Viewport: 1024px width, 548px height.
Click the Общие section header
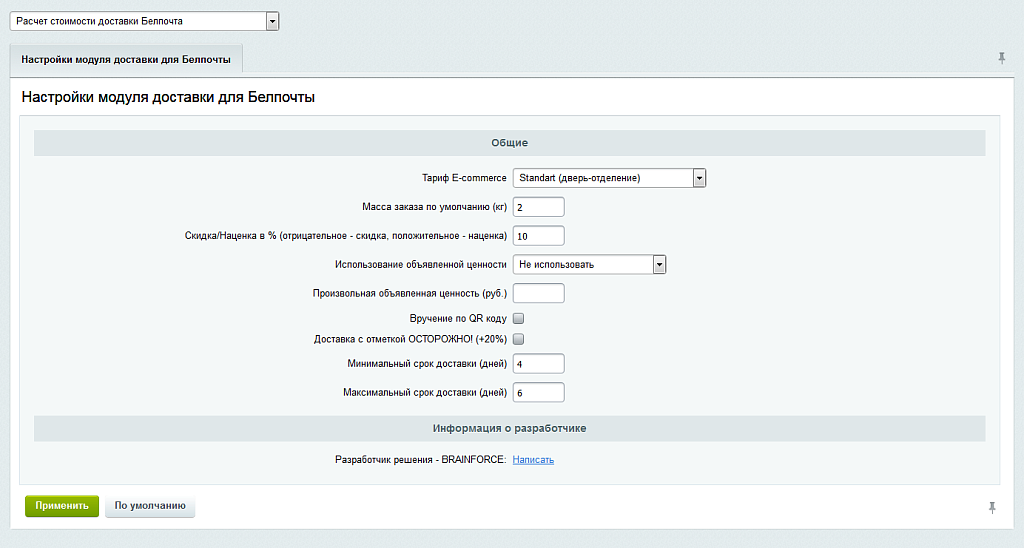(x=509, y=143)
